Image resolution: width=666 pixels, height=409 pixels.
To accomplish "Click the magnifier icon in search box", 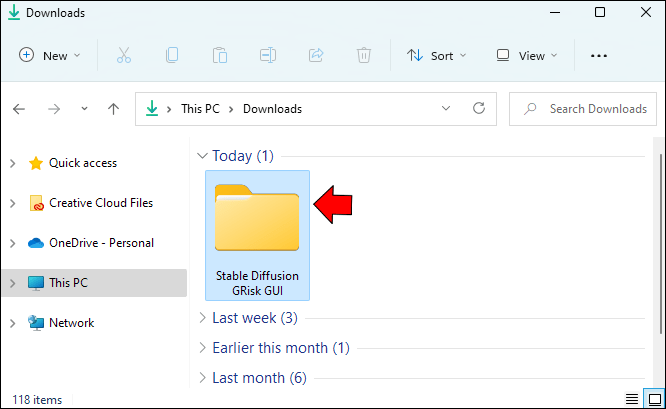I will click(x=530, y=109).
